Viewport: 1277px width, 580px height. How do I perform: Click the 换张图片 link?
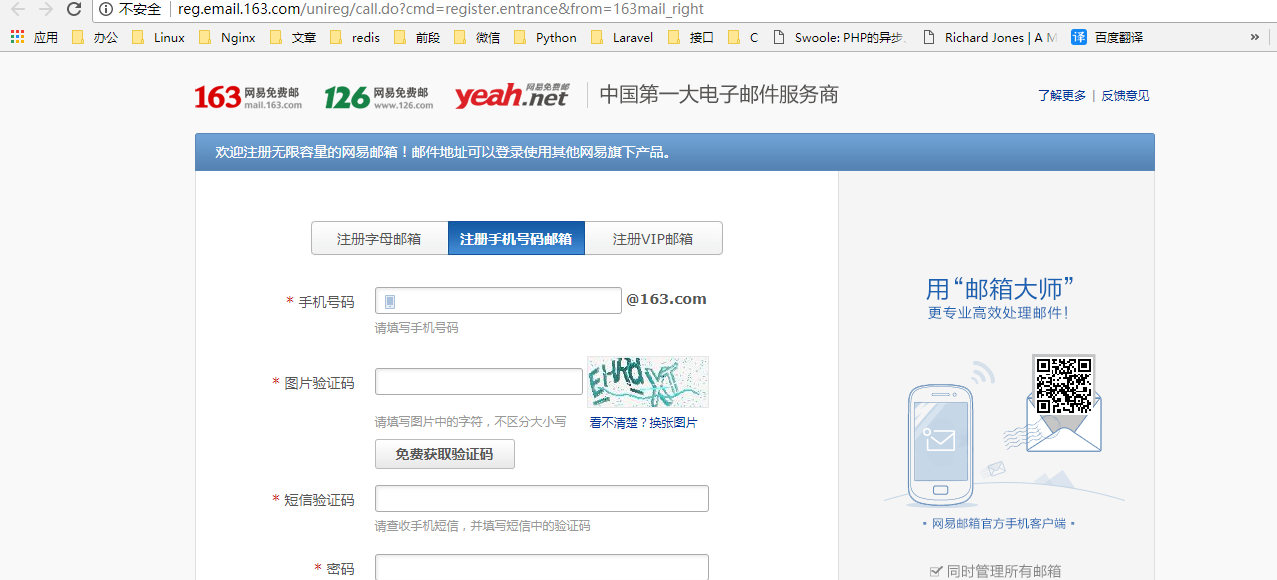click(x=673, y=423)
